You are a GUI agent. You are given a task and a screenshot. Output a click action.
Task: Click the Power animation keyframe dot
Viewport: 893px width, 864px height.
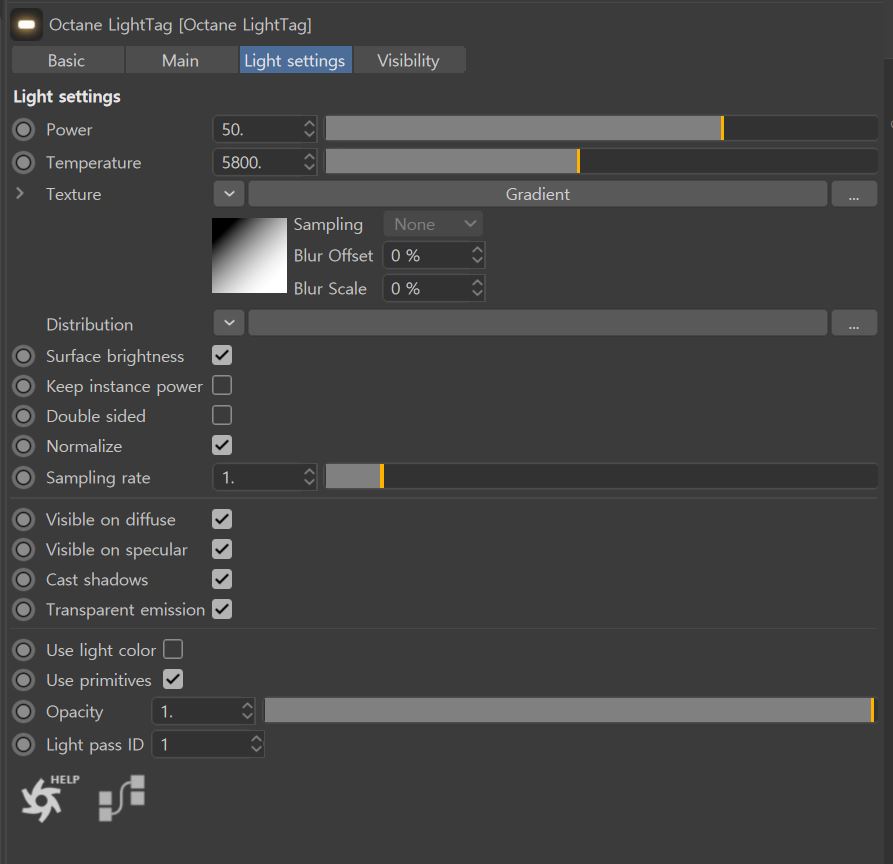tap(24, 130)
